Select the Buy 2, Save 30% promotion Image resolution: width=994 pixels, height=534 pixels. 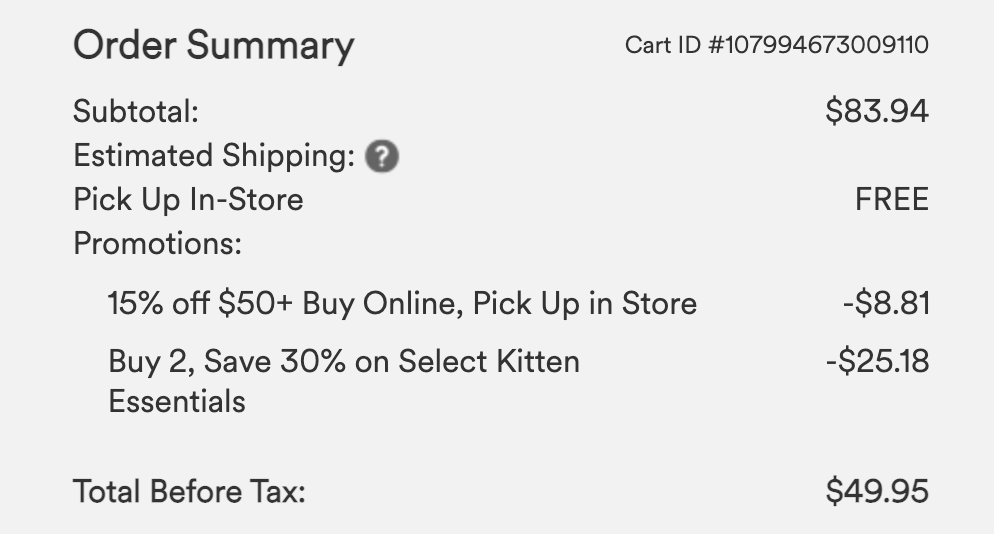click(344, 381)
